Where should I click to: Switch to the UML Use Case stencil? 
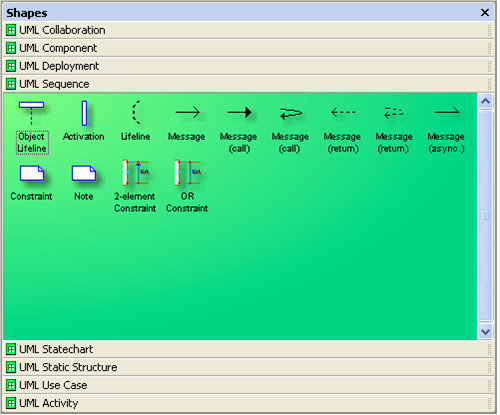point(249,385)
